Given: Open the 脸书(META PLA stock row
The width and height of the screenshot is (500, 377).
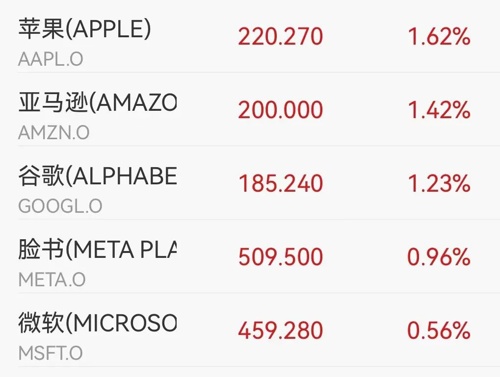Looking at the screenshot, I should coord(250,256).
